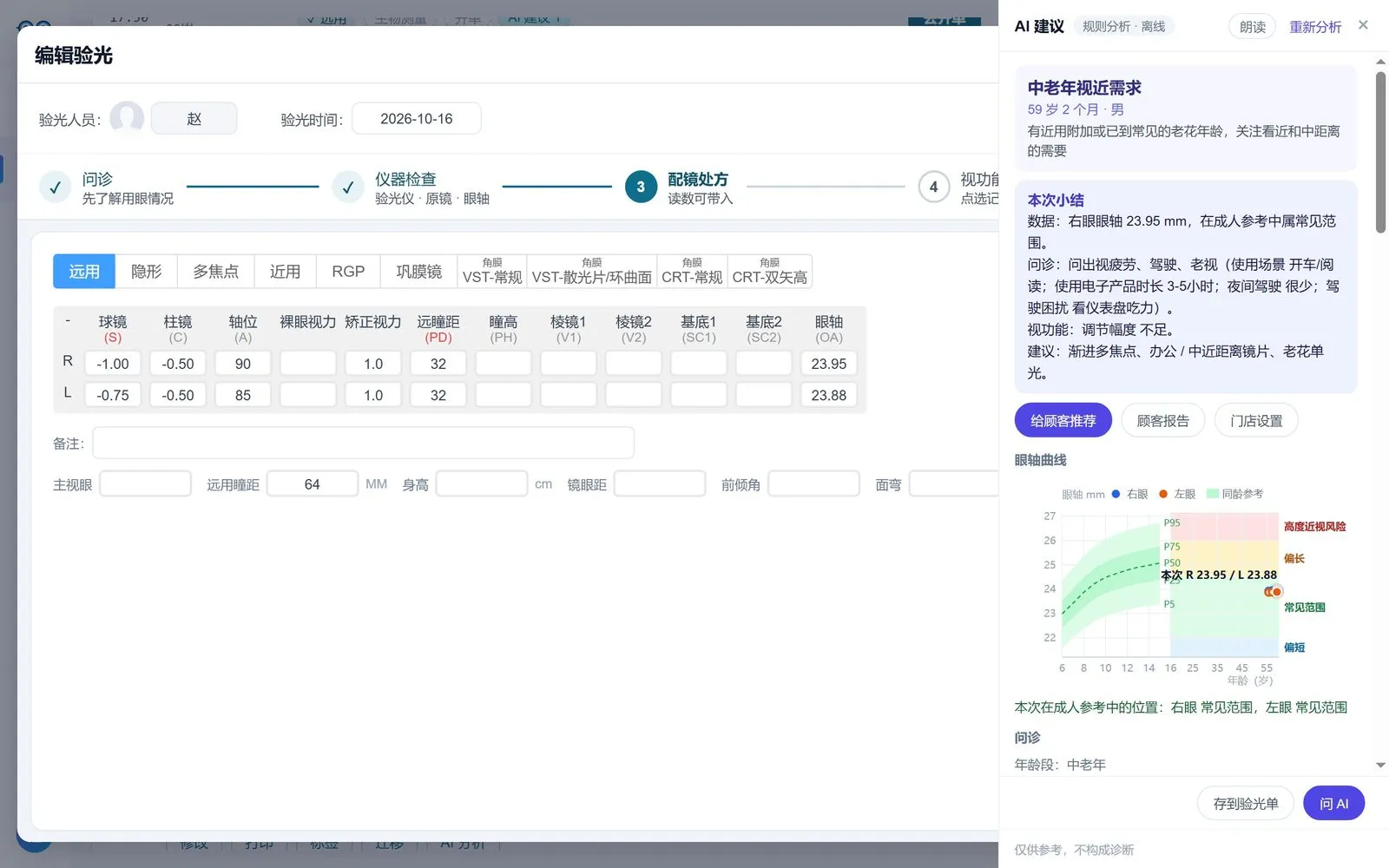Click the 验光人员 name field 赵
This screenshot has height=868, width=1389.
coord(194,118)
